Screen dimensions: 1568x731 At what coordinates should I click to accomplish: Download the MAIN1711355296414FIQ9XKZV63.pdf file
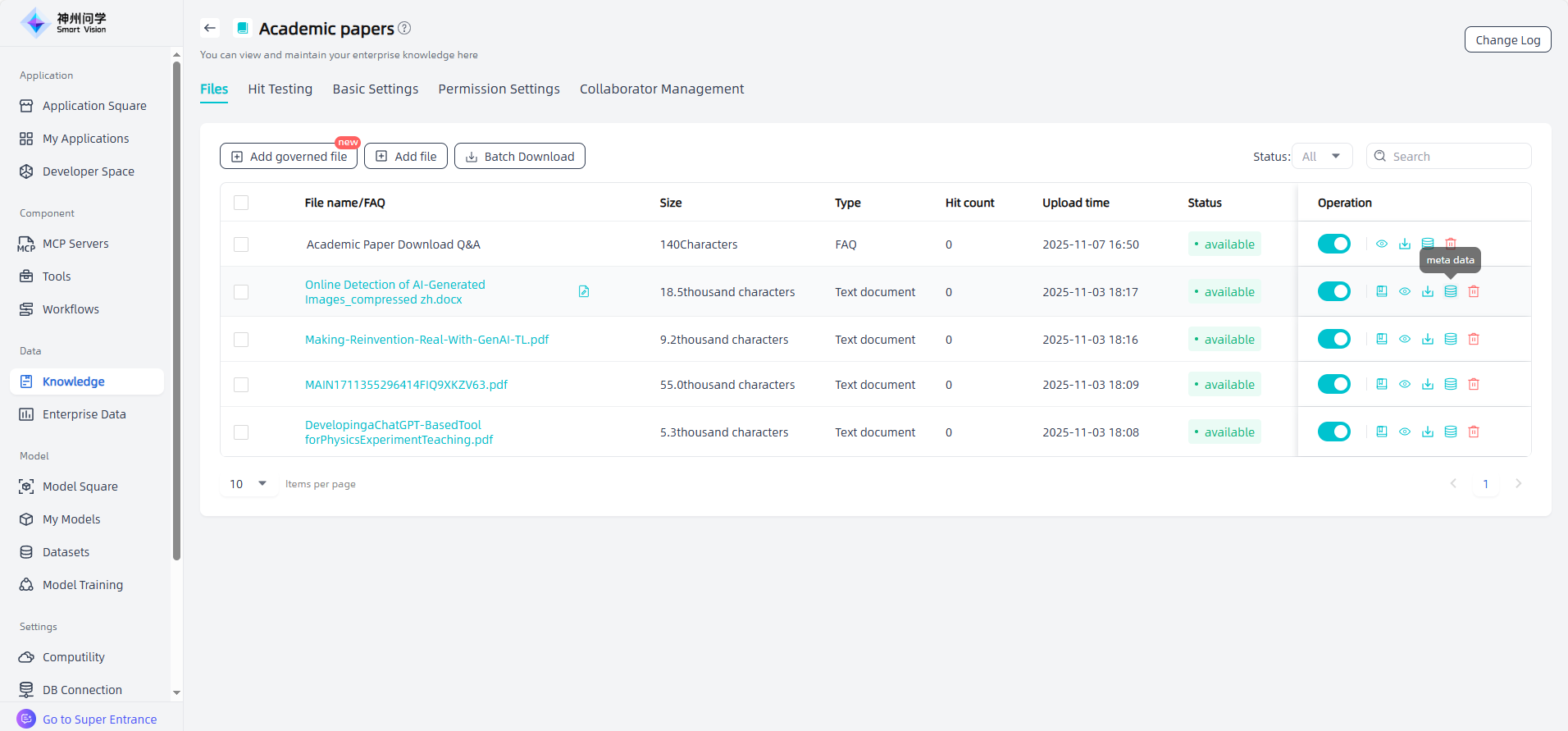1427,385
